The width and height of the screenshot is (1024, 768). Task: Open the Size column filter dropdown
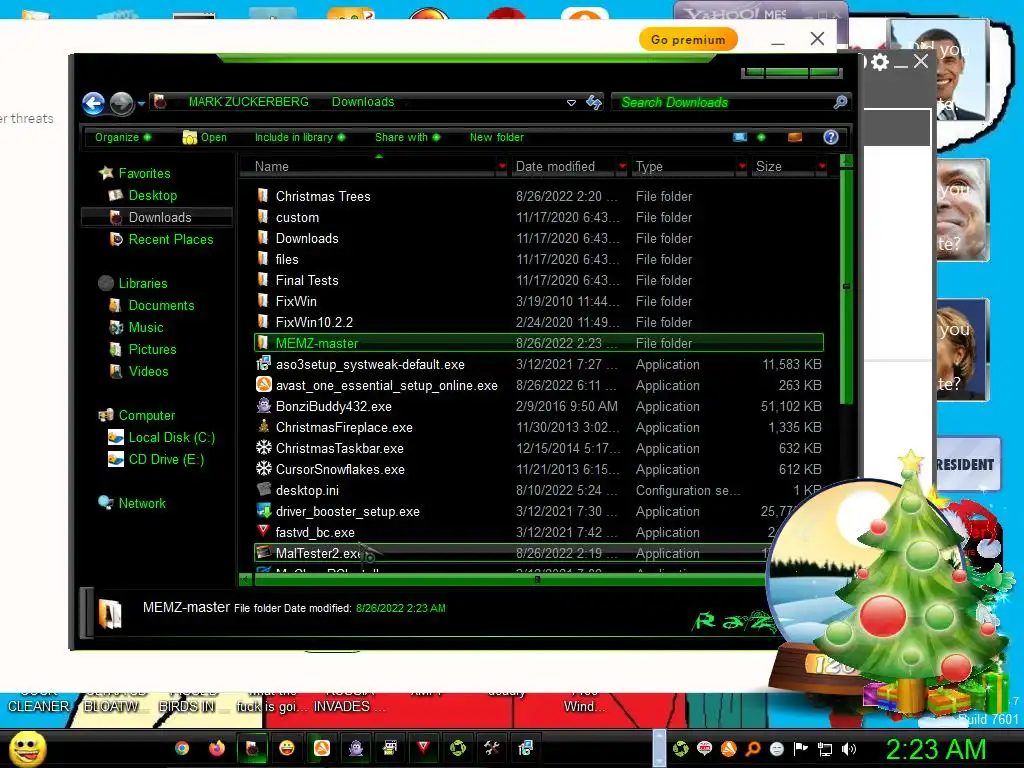[823, 167]
